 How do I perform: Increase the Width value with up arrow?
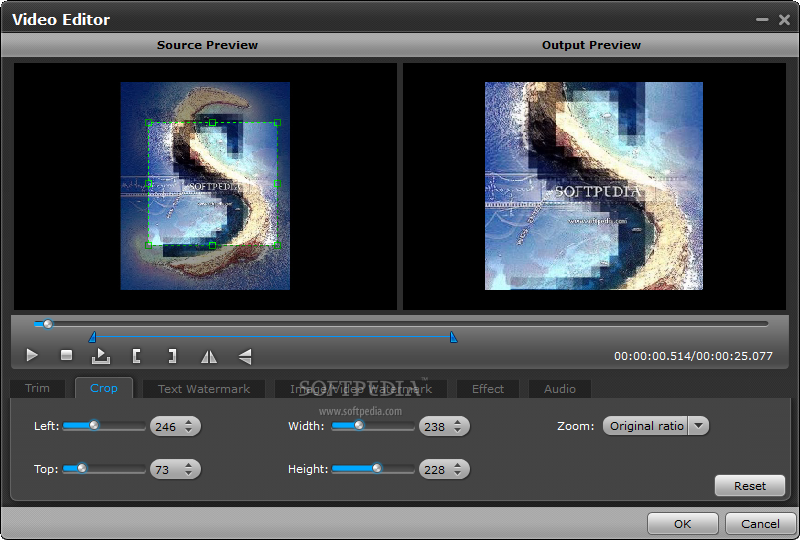(458, 422)
